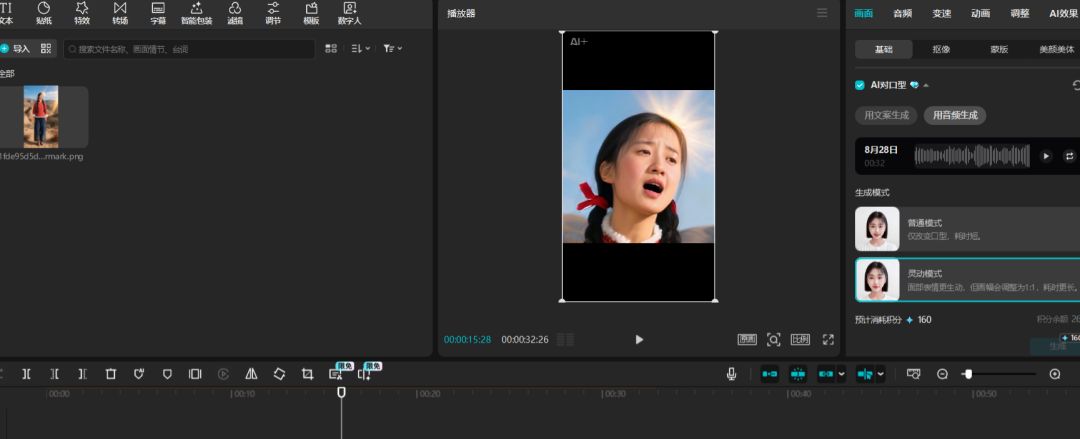Choose 用文案生成 text generation option
Image resolution: width=1080 pixels, height=439 pixels.
coord(886,115)
